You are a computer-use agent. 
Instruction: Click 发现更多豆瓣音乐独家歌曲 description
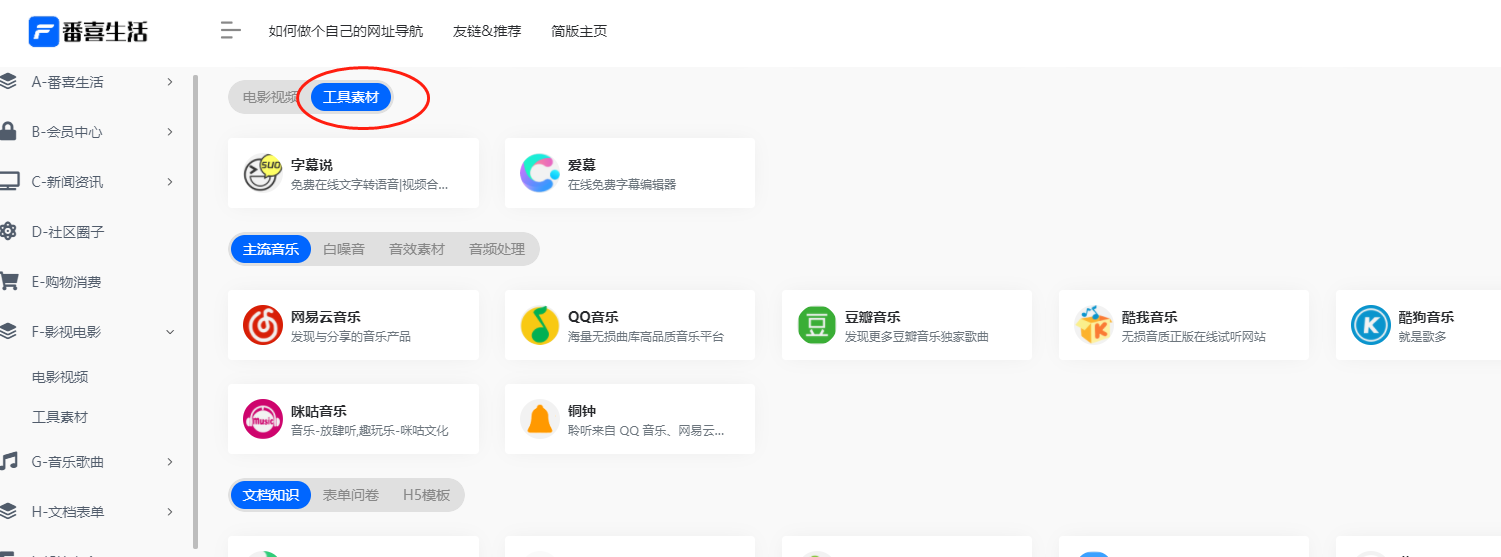pos(917,336)
